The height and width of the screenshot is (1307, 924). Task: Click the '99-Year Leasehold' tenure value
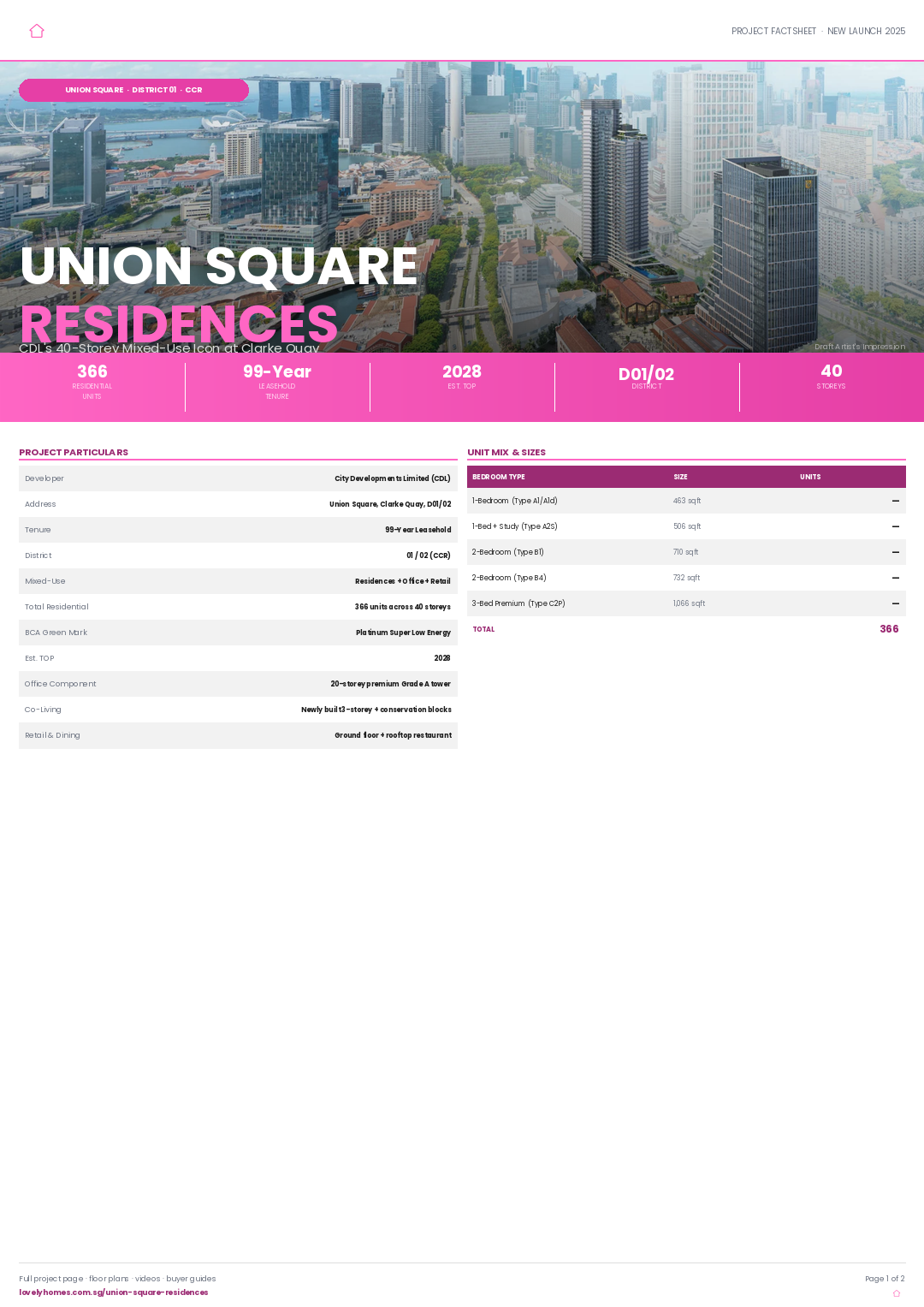[x=418, y=530]
